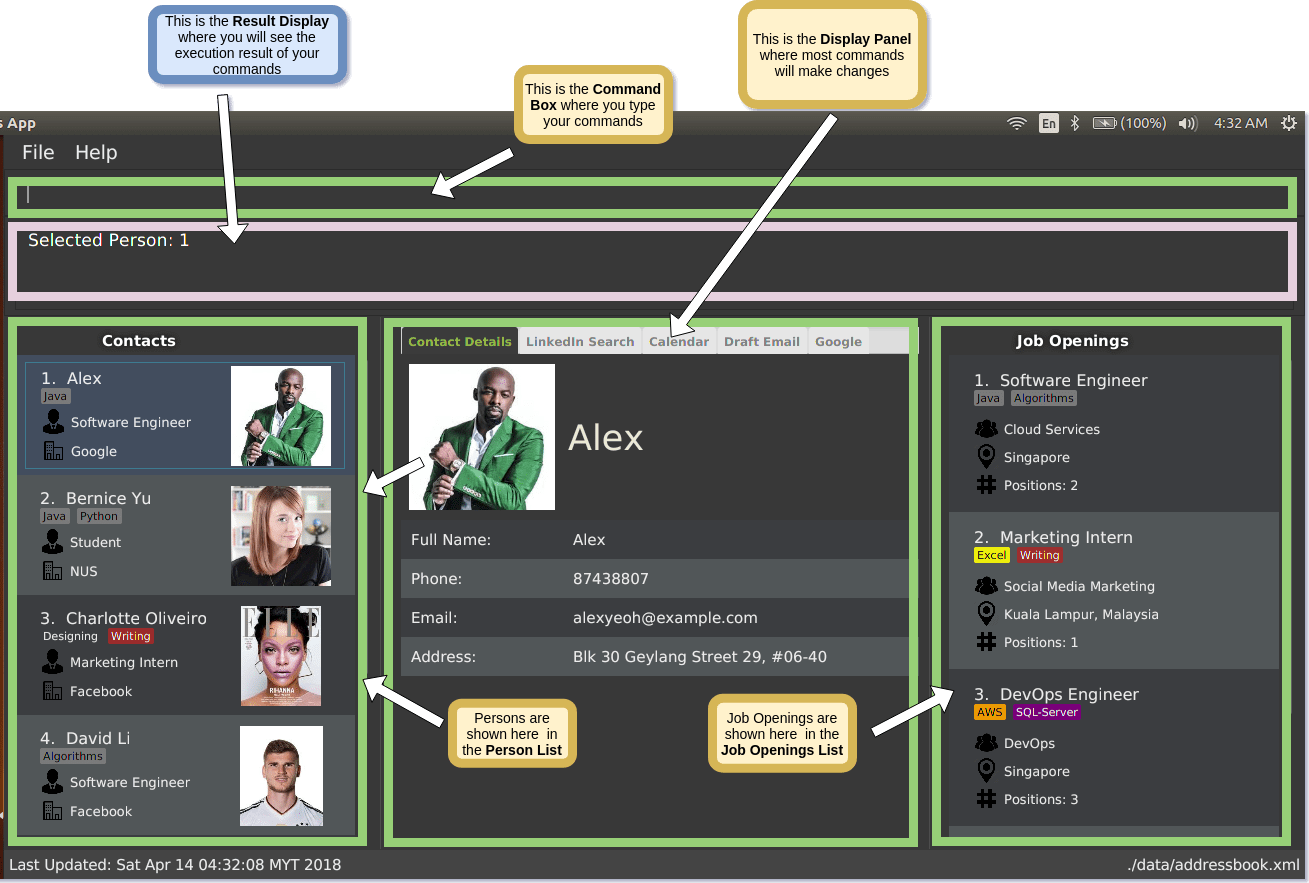Select contact 3. Charlotte Oliveiro
The height and width of the screenshot is (883, 1309).
[186, 656]
